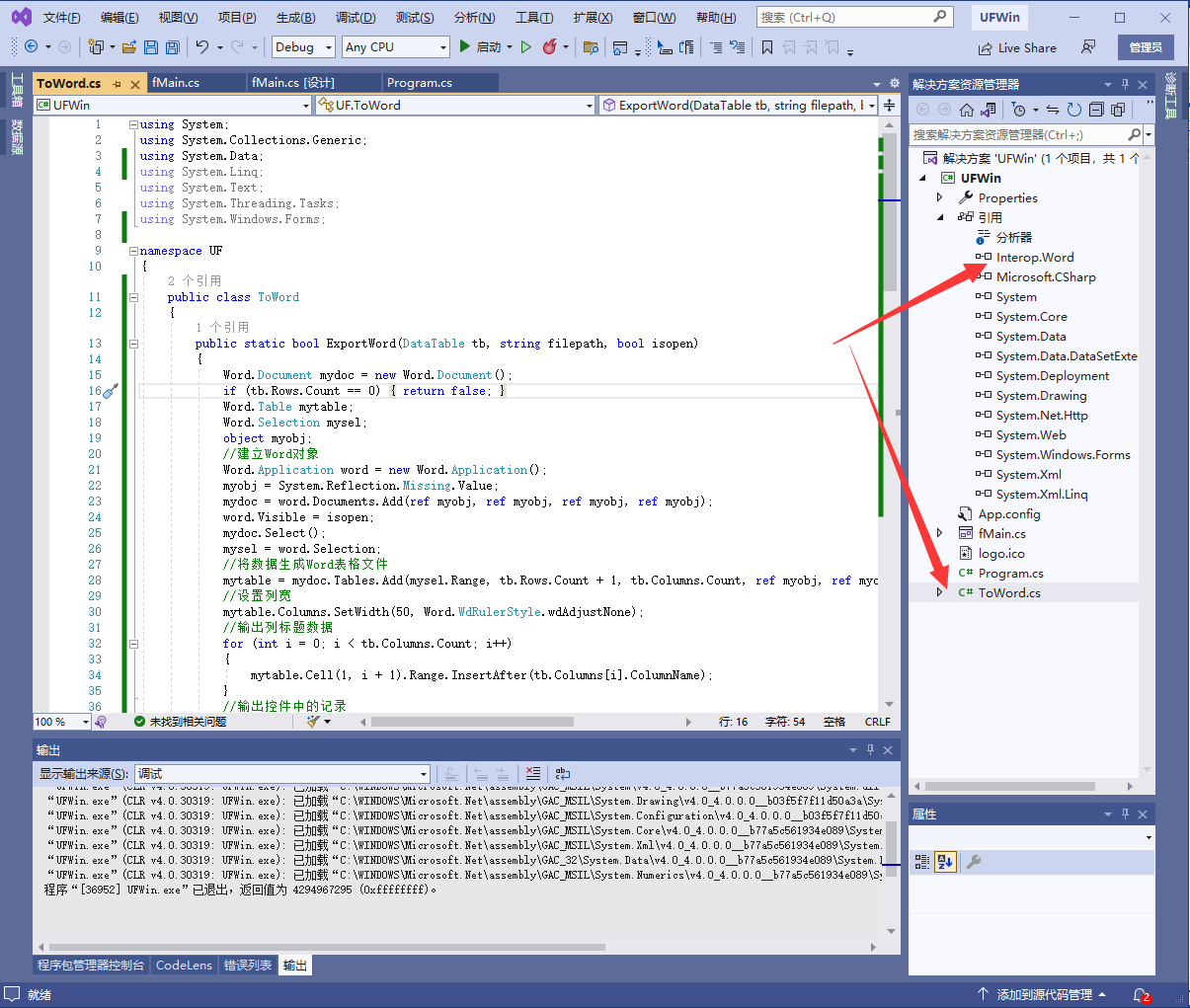Refresh Solution Explorer with circular arrow icon

click(x=1074, y=110)
